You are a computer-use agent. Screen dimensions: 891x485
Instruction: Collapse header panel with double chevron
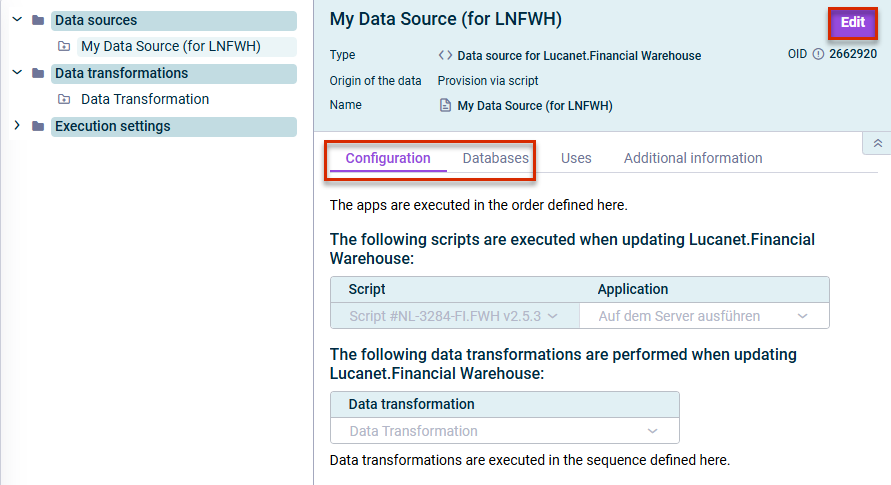[877, 143]
